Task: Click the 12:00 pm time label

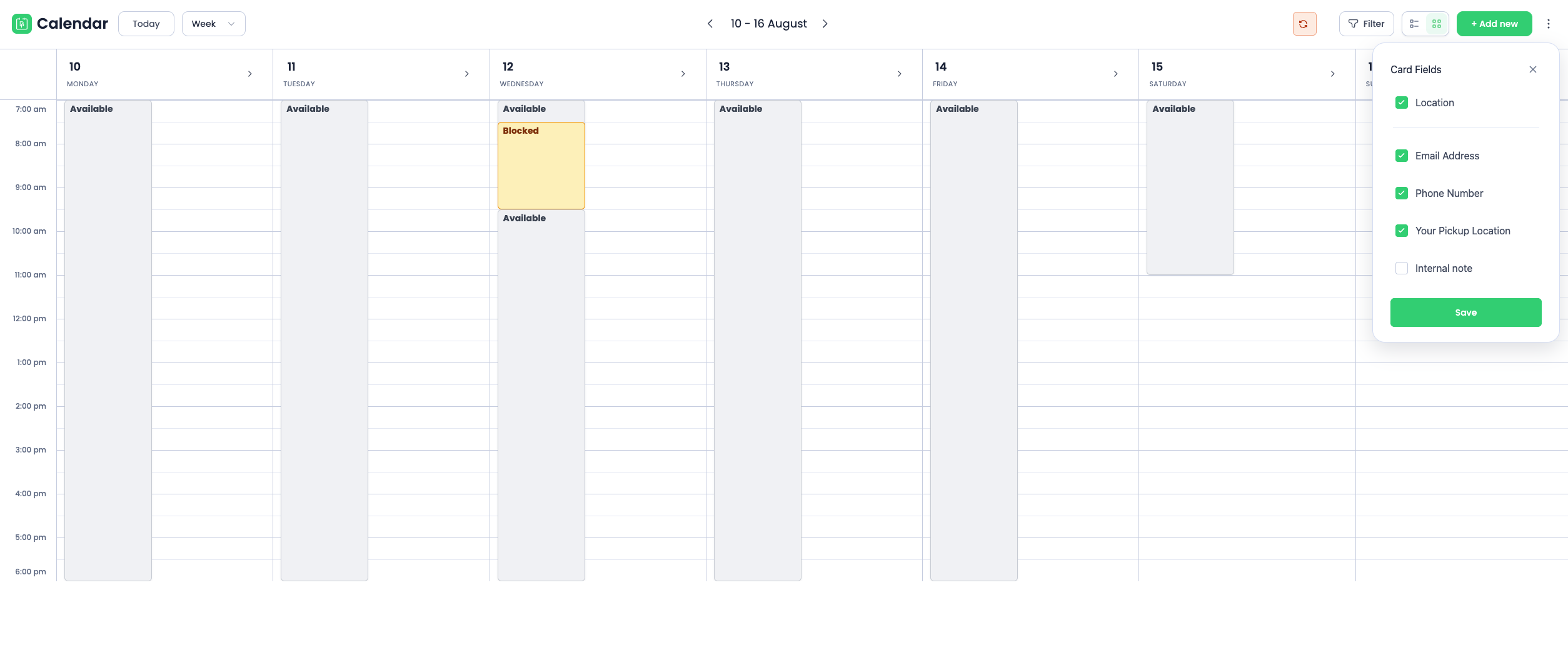Action: (x=29, y=319)
